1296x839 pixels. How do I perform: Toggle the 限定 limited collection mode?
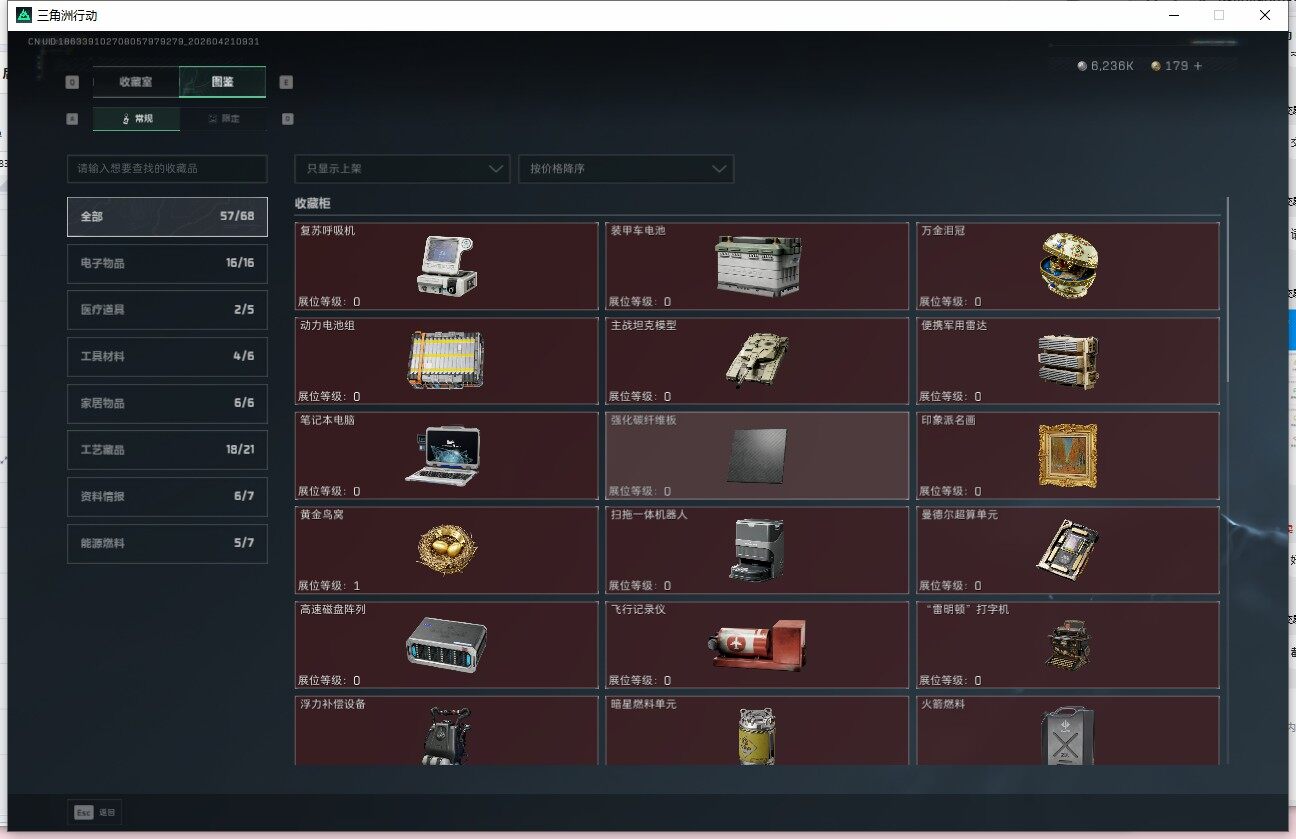point(223,119)
